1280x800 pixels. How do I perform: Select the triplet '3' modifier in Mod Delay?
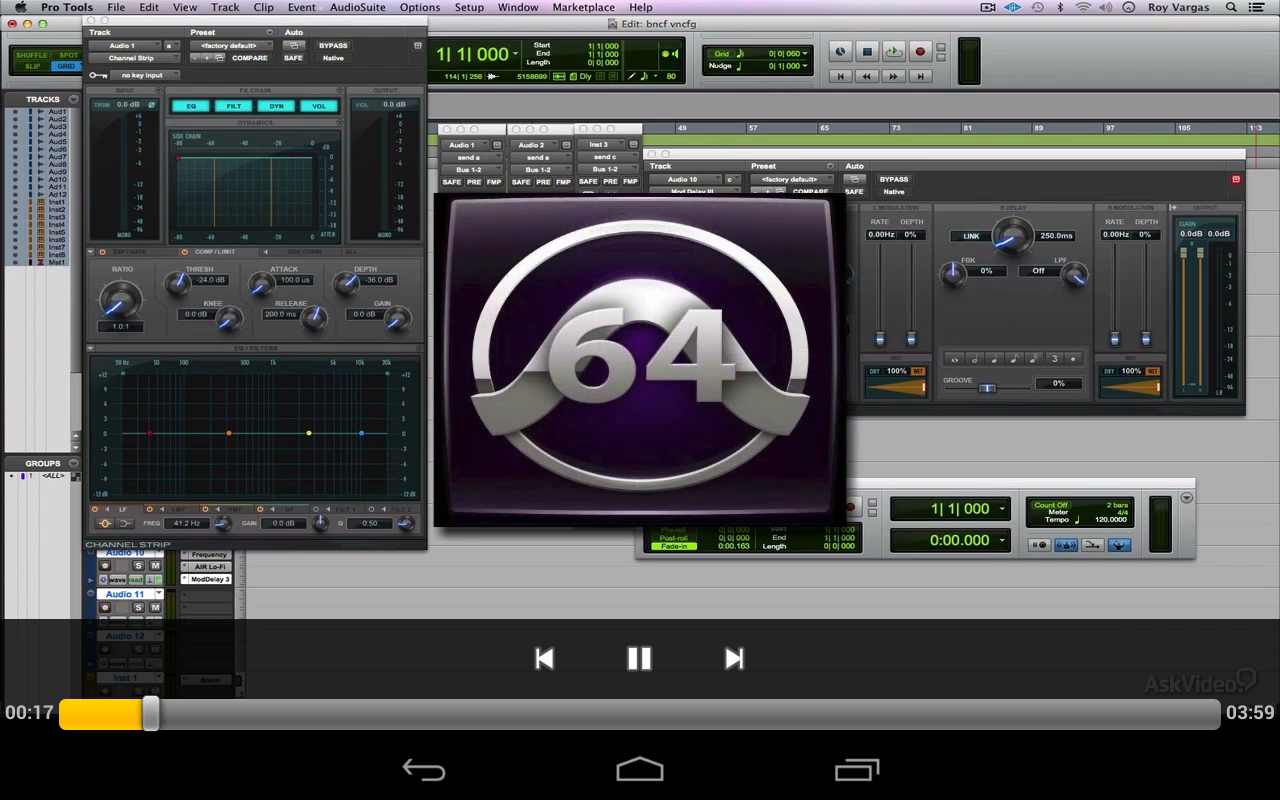coord(1054,358)
